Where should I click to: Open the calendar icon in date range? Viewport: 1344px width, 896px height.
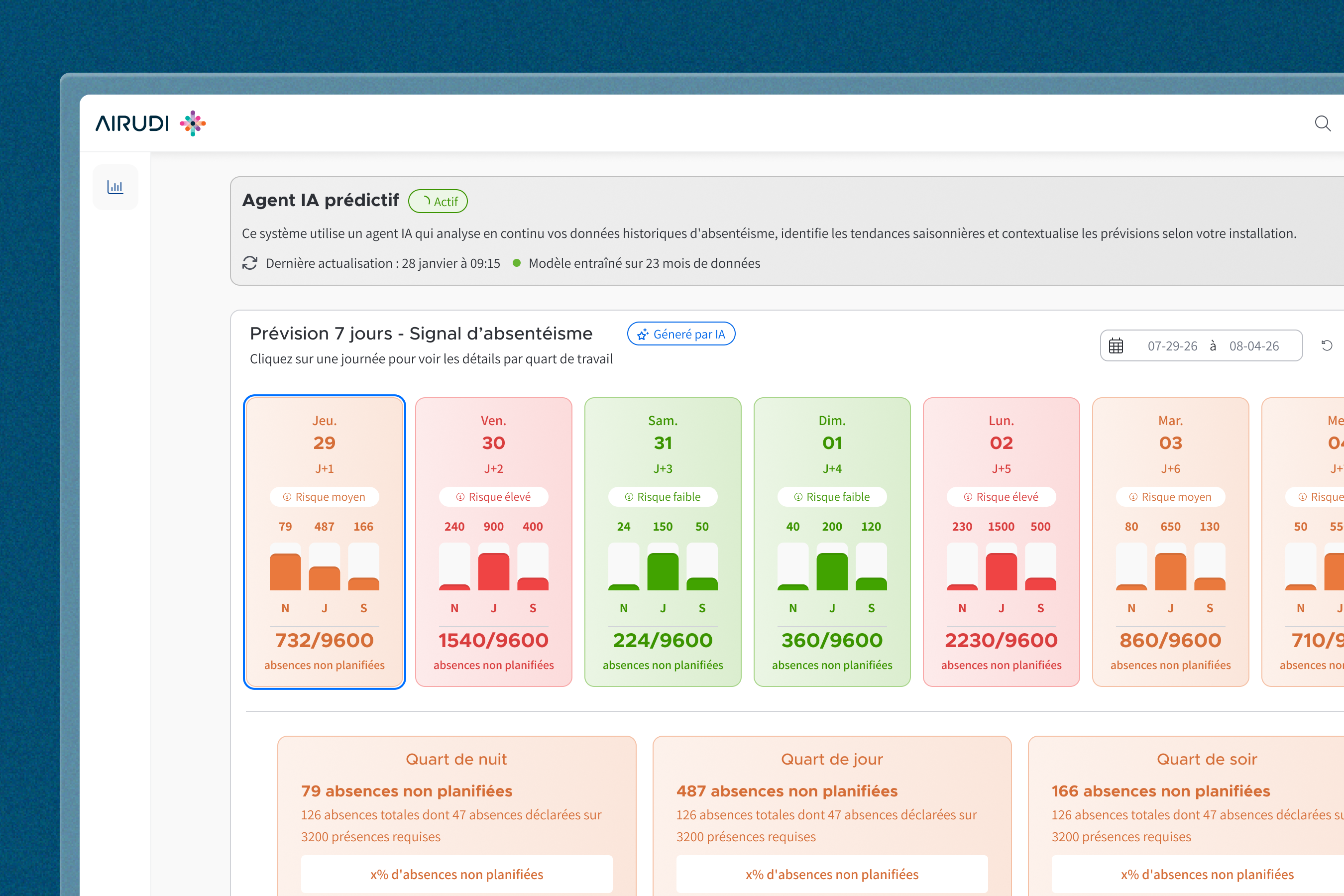[1116, 346]
